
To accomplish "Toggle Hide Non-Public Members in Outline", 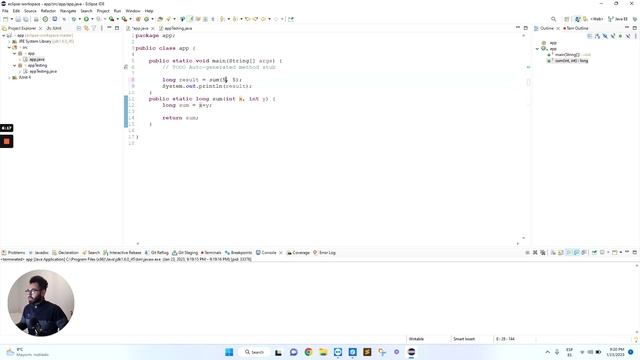I will point(620,36).
